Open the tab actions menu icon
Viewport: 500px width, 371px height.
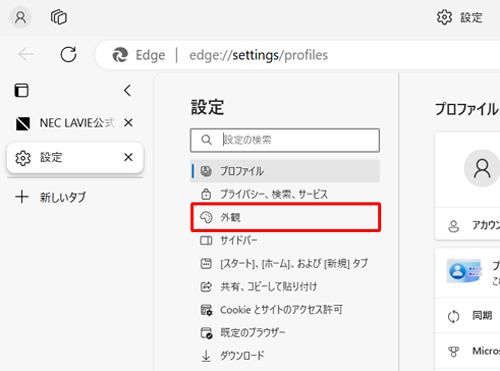[59, 17]
